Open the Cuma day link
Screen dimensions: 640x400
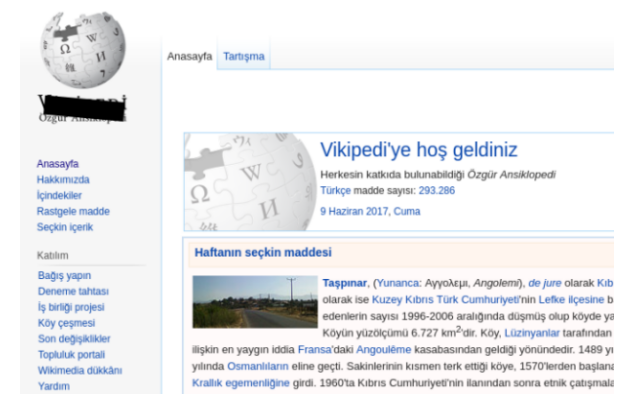pyautogui.click(x=407, y=211)
